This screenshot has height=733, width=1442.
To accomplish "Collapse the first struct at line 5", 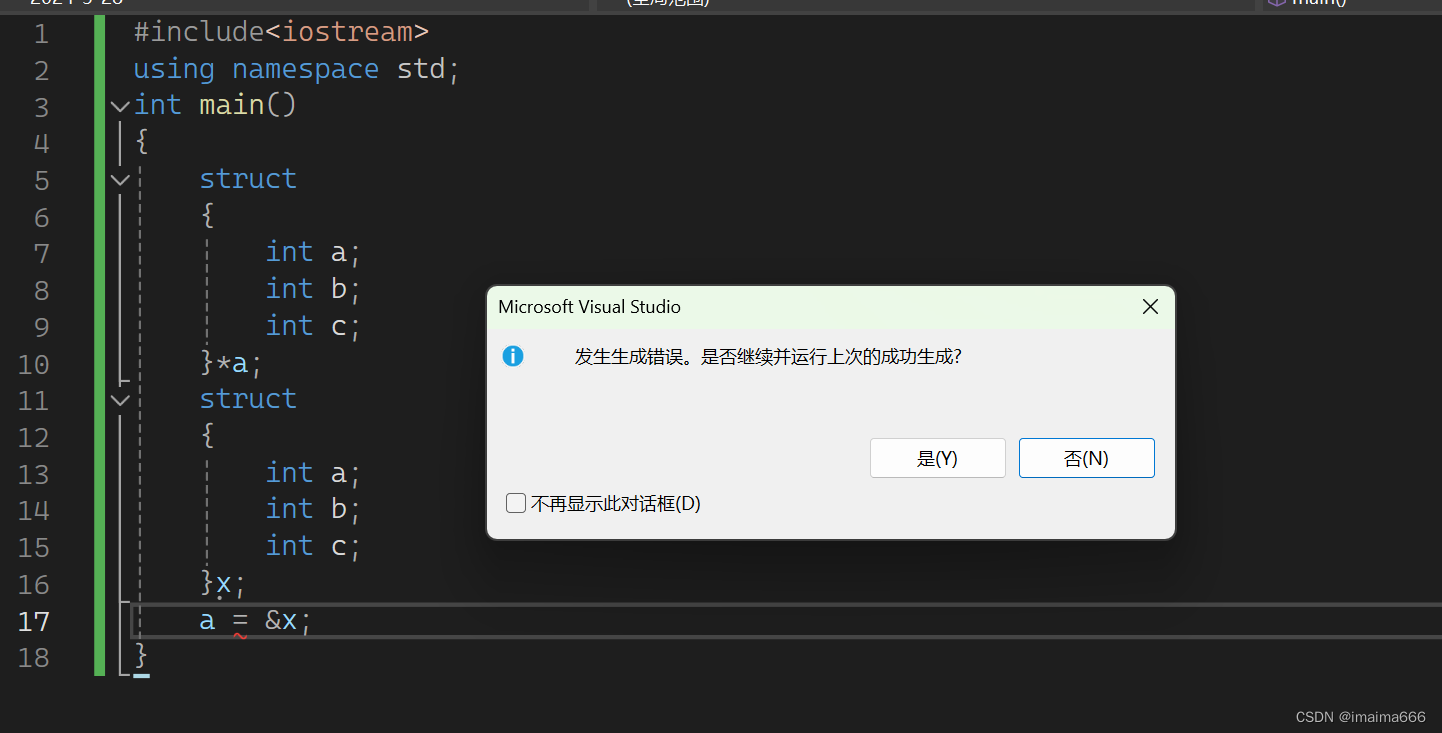I will (120, 179).
